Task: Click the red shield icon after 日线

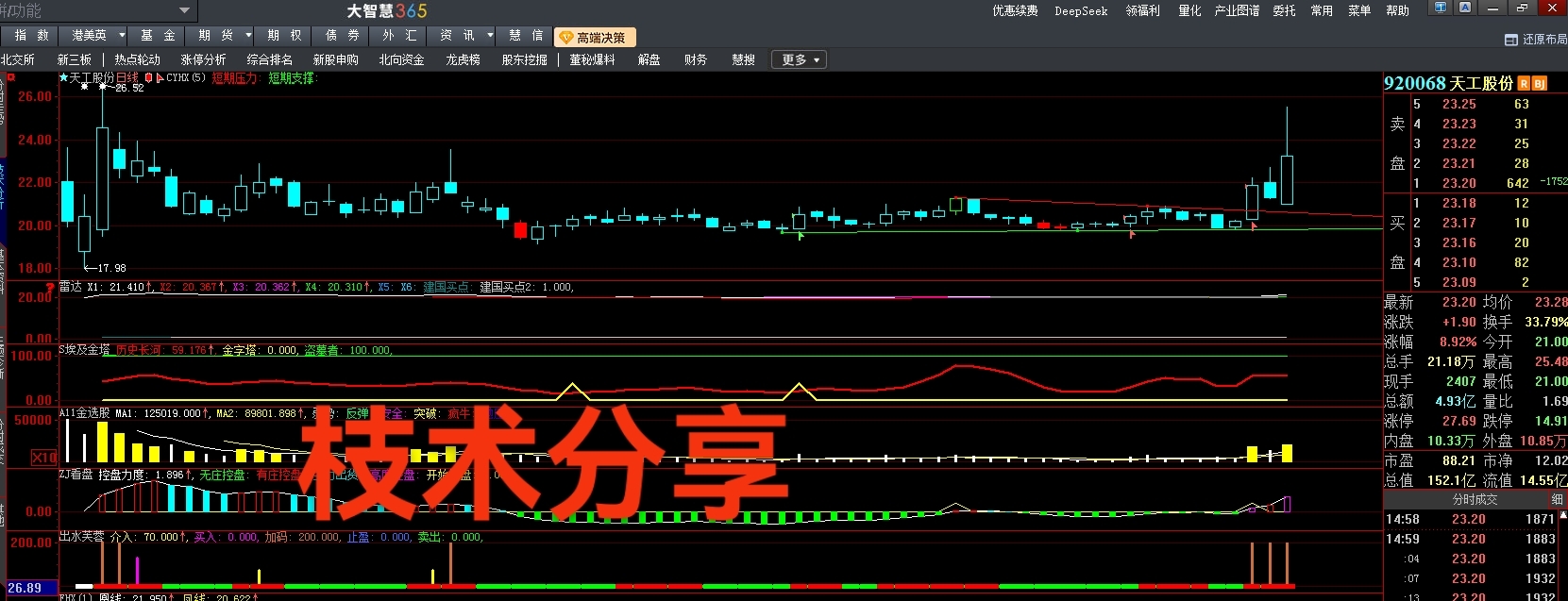Action: pyautogui.click(x=149, y=77)
